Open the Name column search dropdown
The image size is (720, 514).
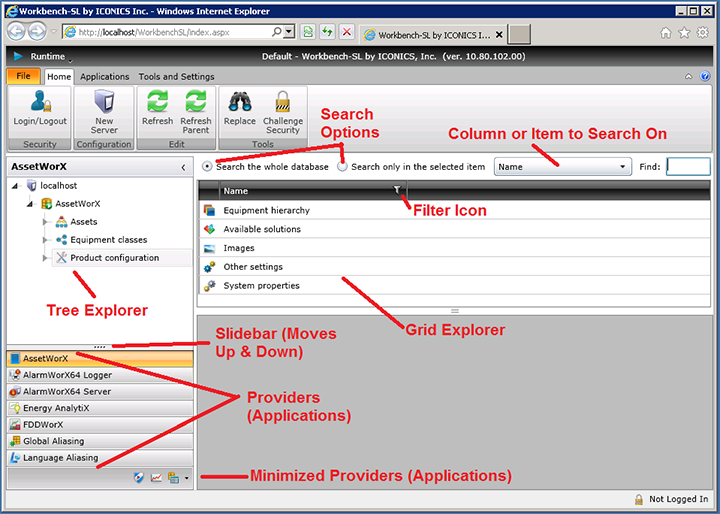coord(623,167)
